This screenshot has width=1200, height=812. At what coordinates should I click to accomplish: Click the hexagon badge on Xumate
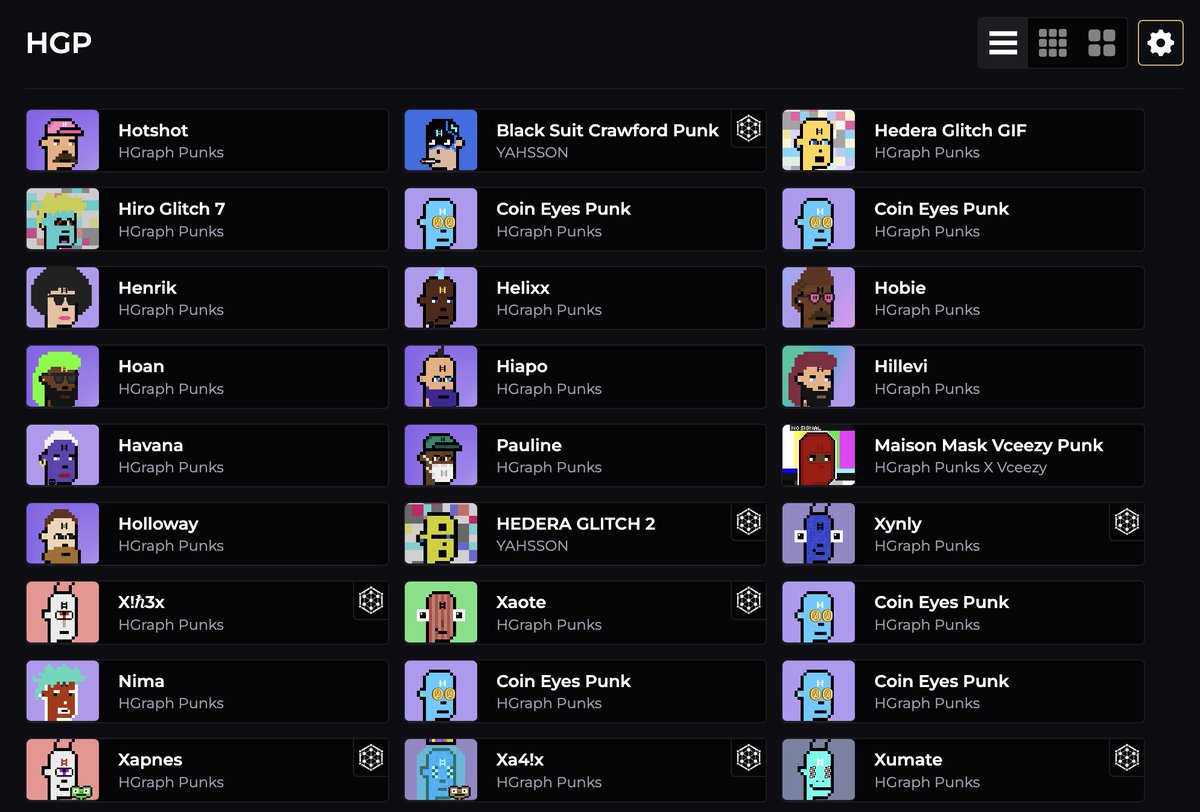point(1127,757)
